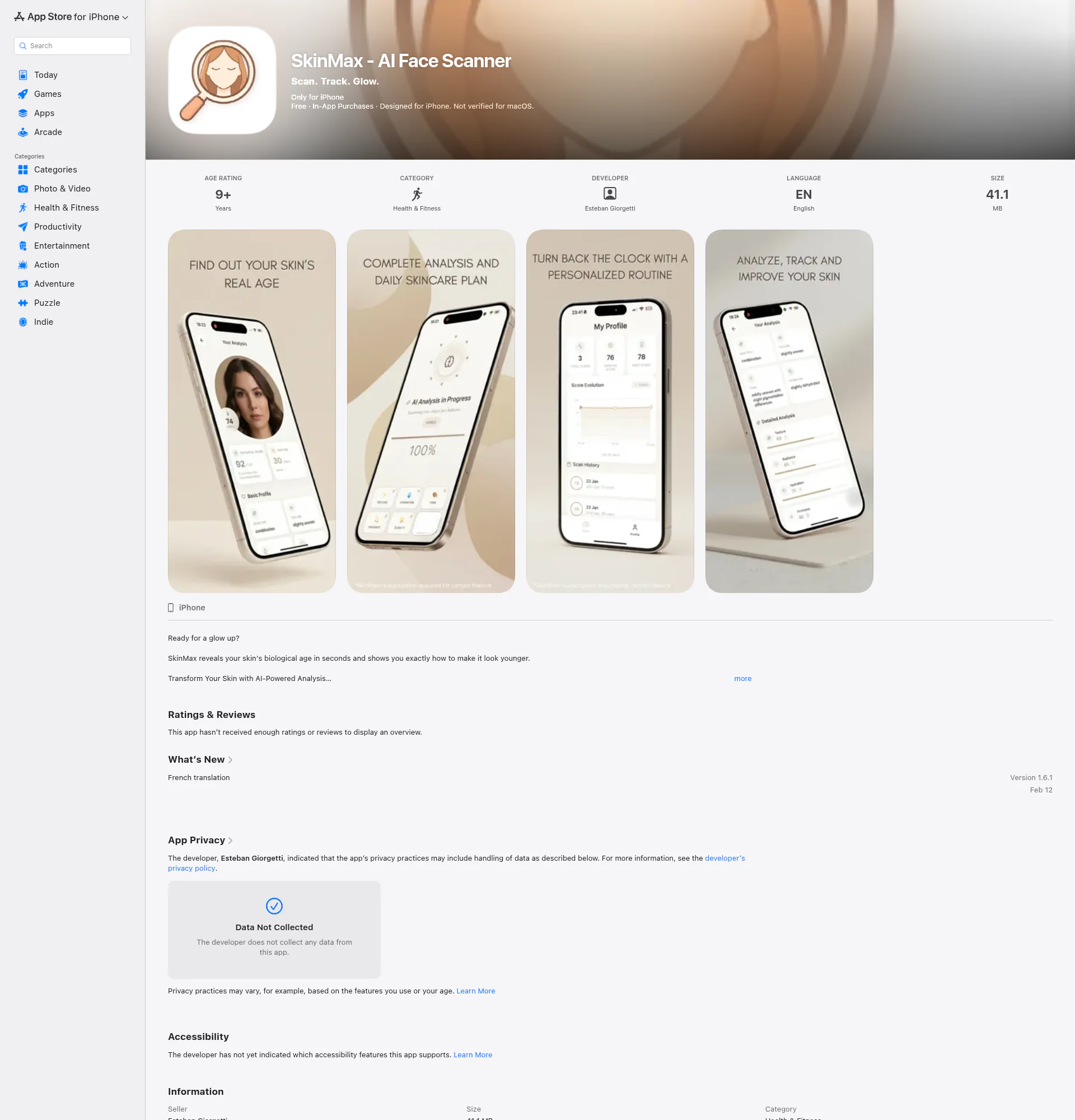The height and width of the screenshot is (1120, 1075).
Task: Open 'Analyze, track and improve' screenshot
Action: [789, 411]
